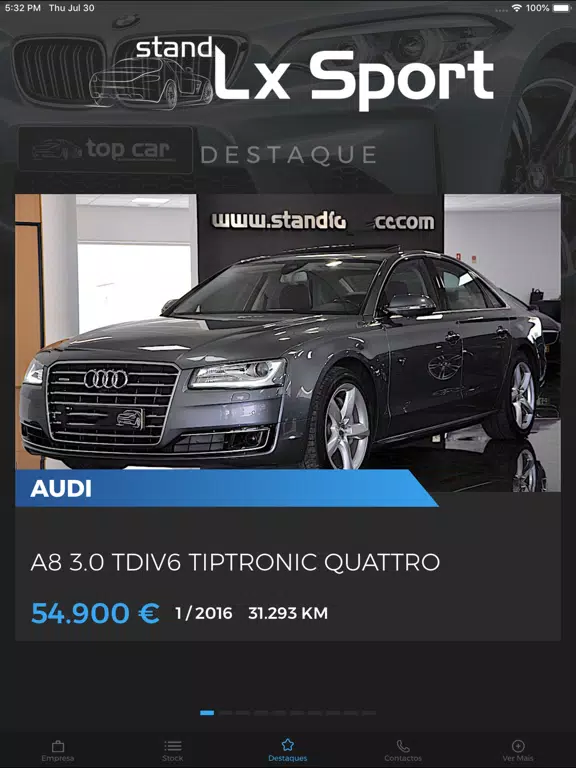Click the top car logo badge
Viewport: 576px width, 768px height.
105,149
